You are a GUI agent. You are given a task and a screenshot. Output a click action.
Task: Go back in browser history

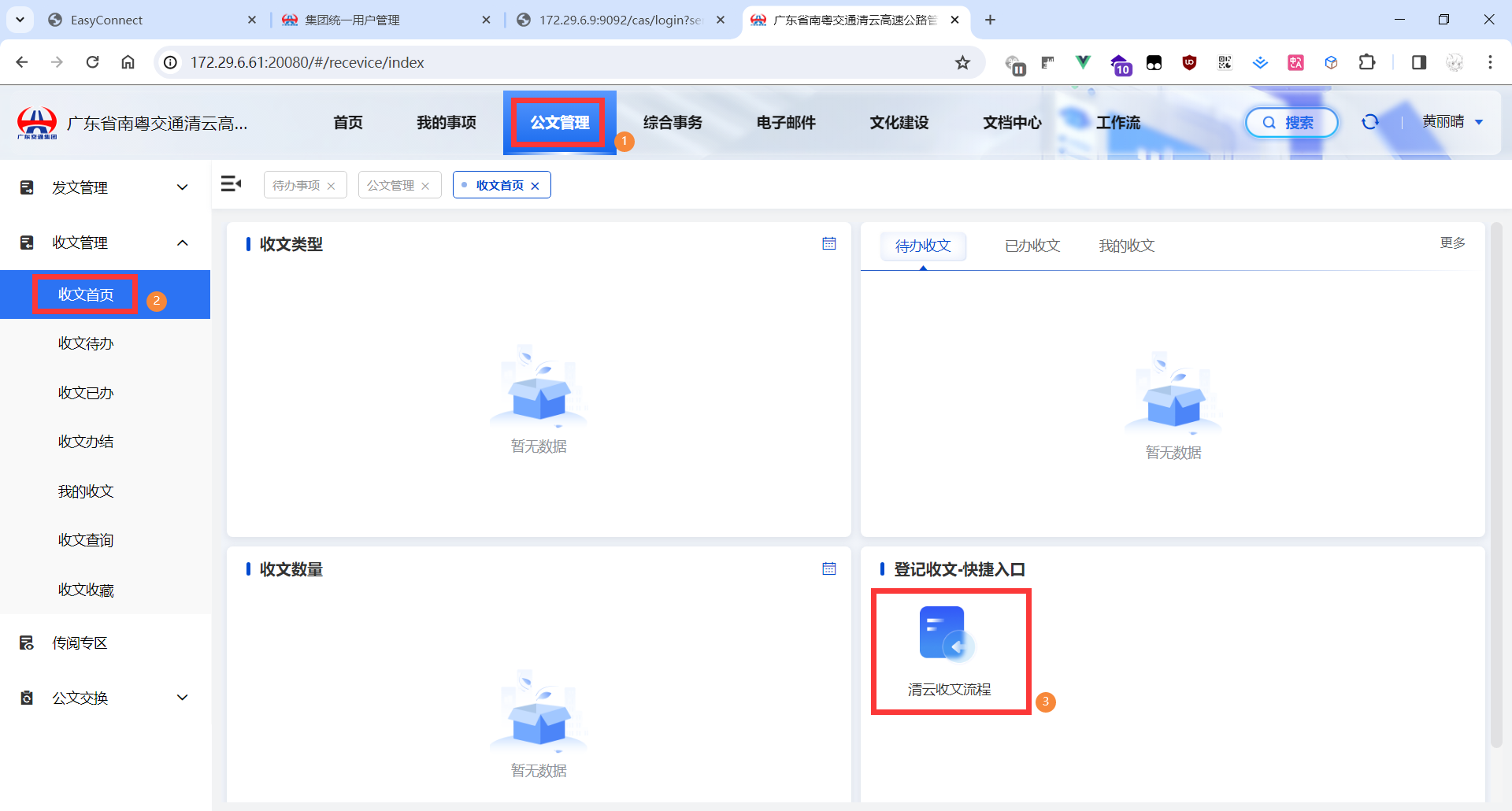(22, 62)
